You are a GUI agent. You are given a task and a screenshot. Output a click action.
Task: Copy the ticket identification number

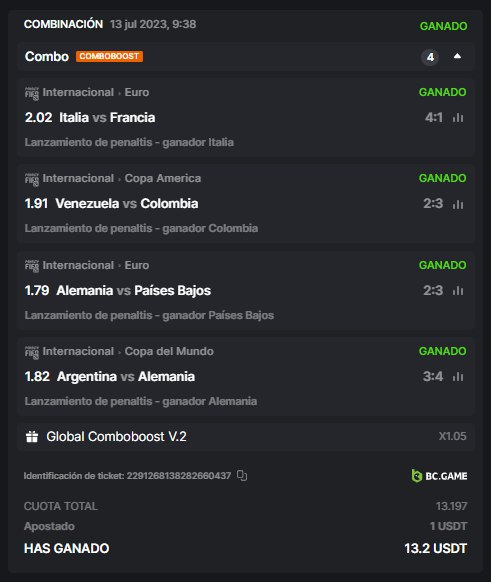coord(242,475)
